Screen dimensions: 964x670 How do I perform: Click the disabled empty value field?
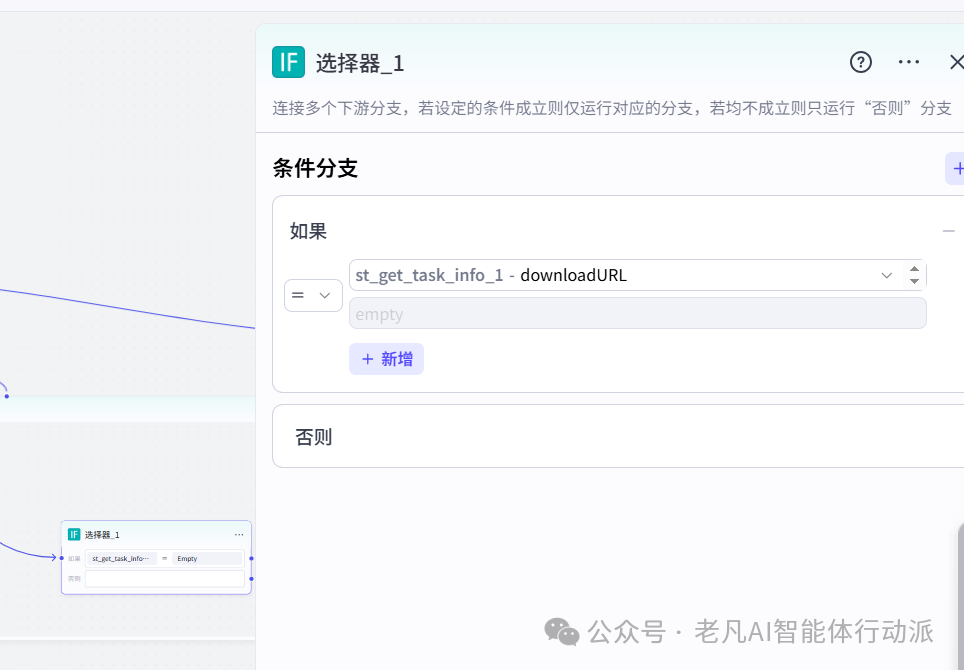[x=638, y=313]
